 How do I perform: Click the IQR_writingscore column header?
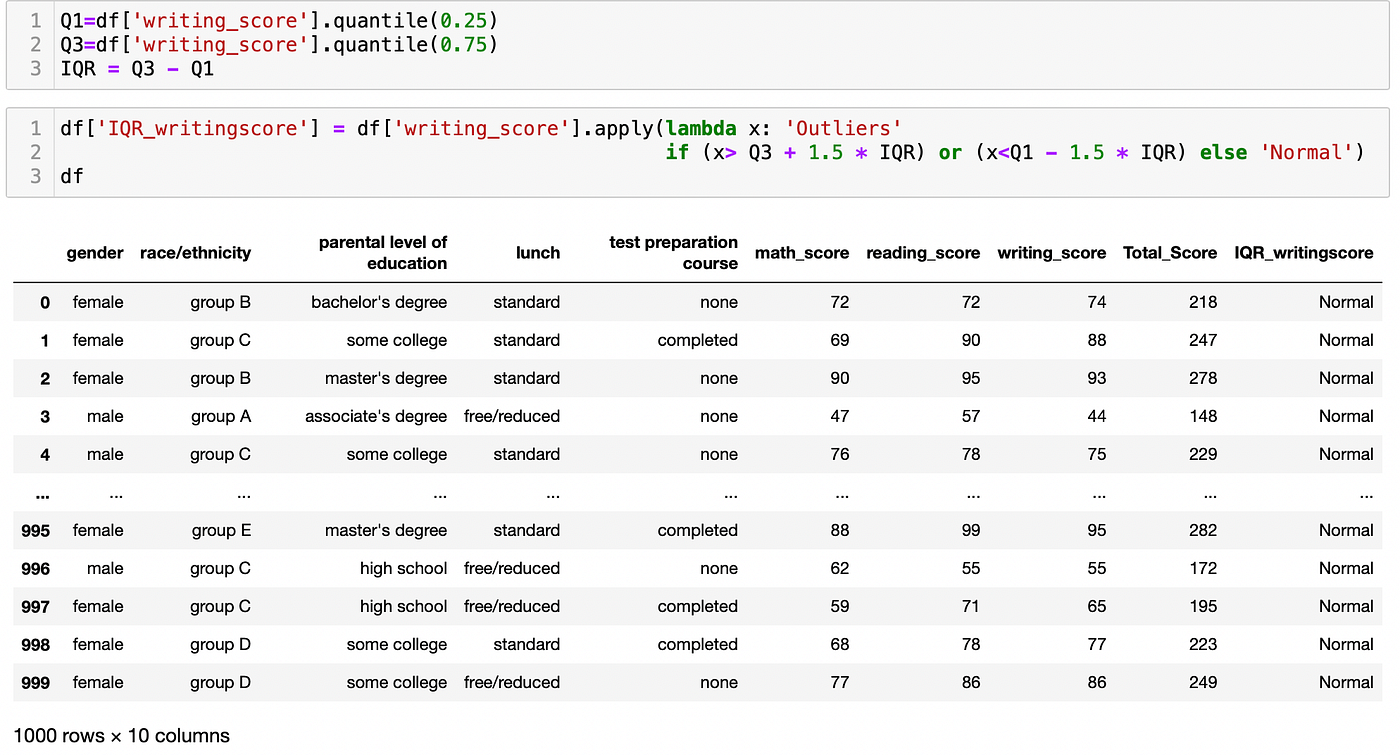pyautogui.click(x=1303, y=253)
